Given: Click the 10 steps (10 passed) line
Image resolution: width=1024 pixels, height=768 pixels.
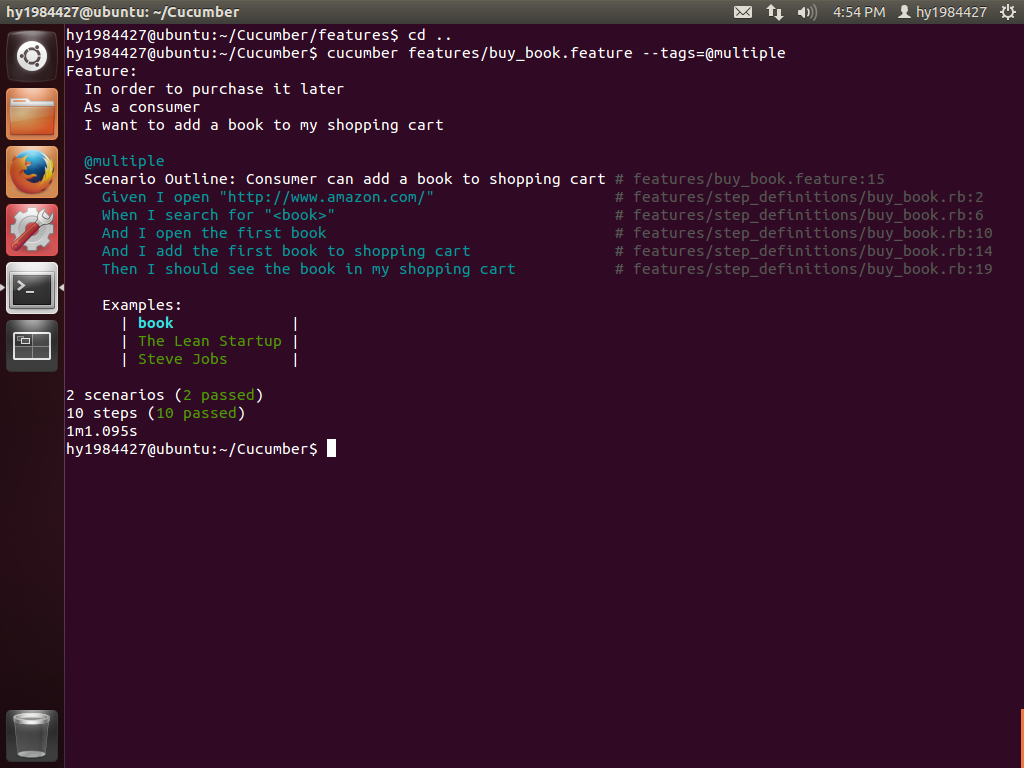Looking at the screenshot, I should point(155,413).
